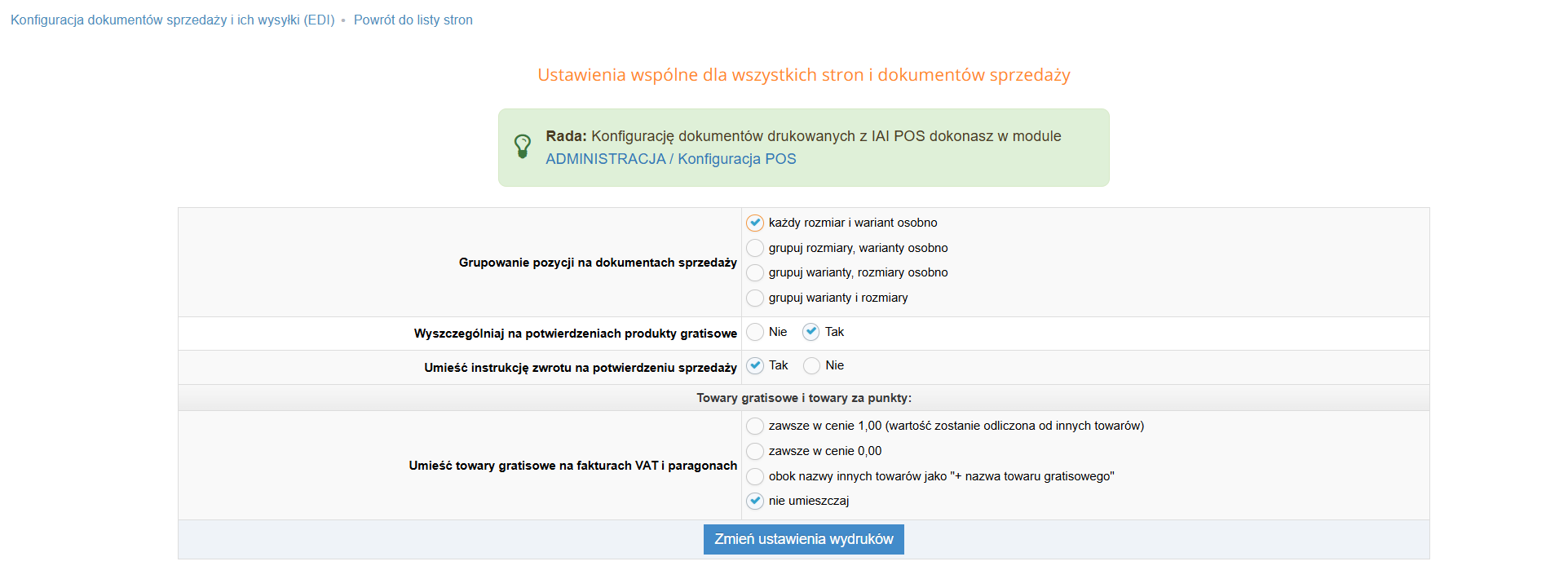Go to 'Powrót do listy stron'
Viewport: 1568px width, 579px height.
coord(413,20)
